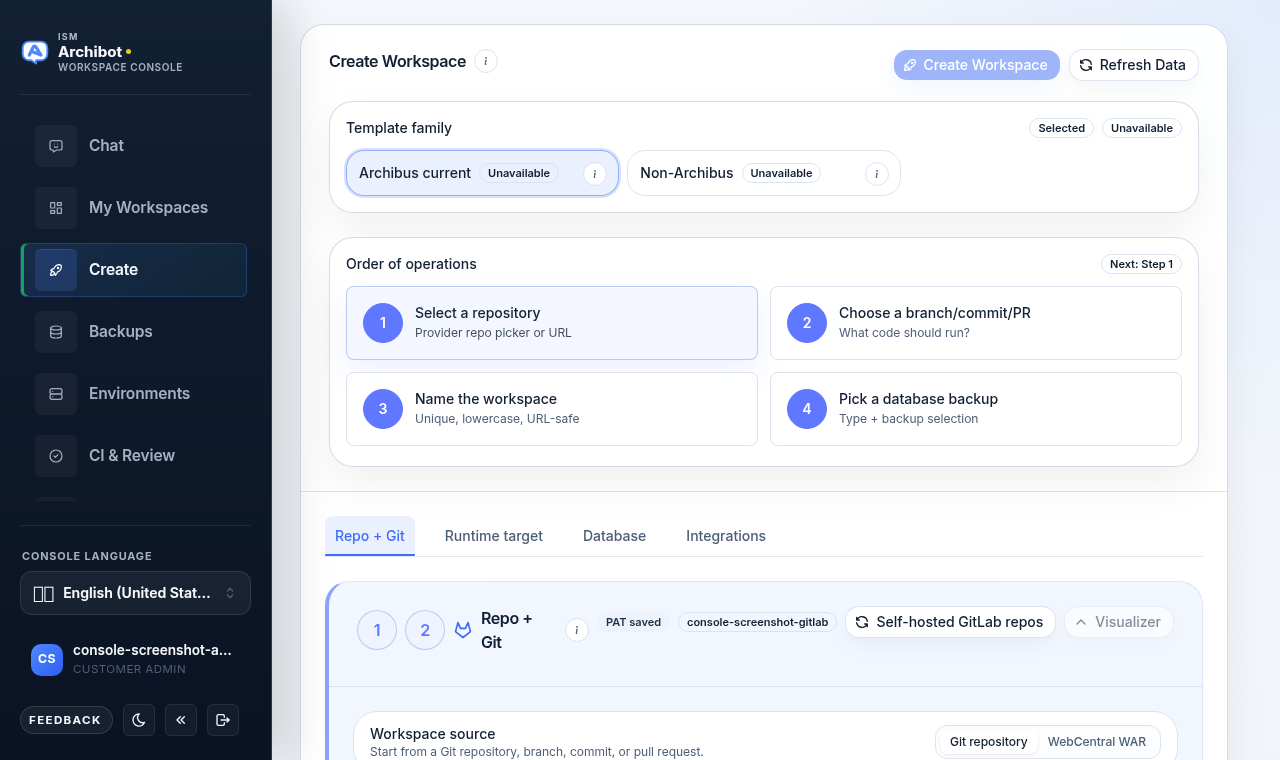Collapse sidebar with double-chevron icon

[181, 720]
